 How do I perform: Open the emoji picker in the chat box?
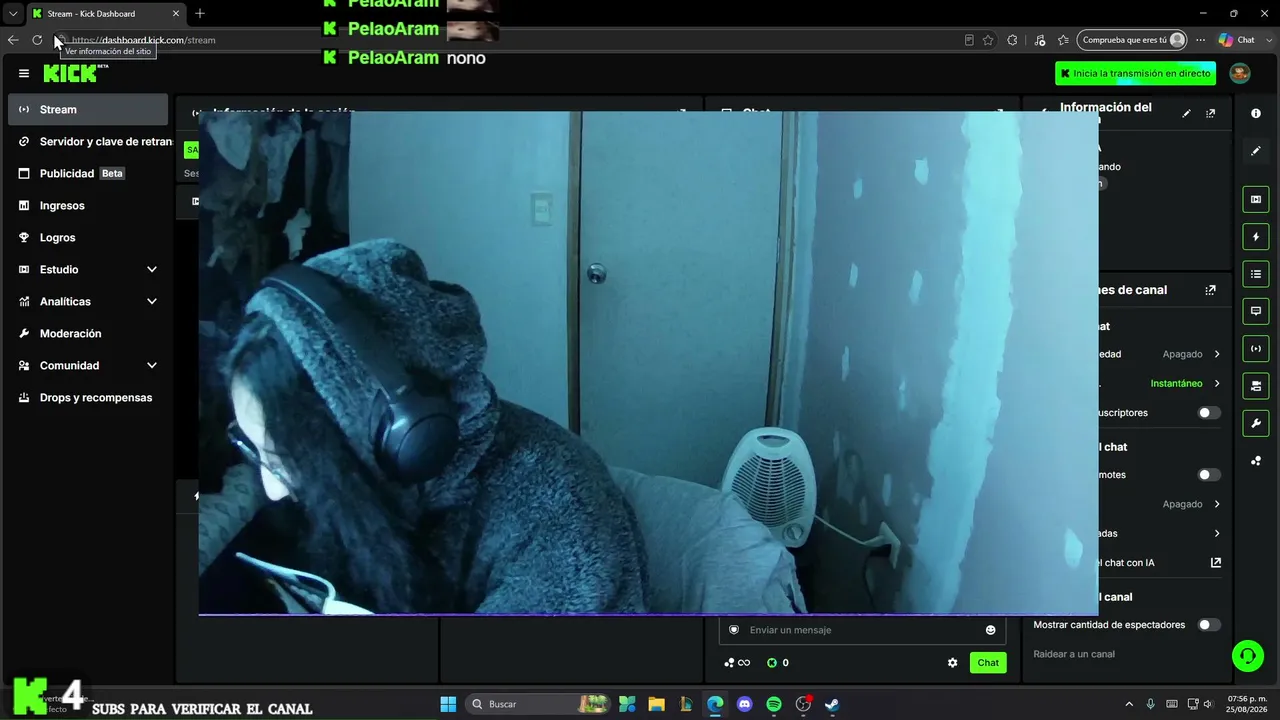pos(991,630)
